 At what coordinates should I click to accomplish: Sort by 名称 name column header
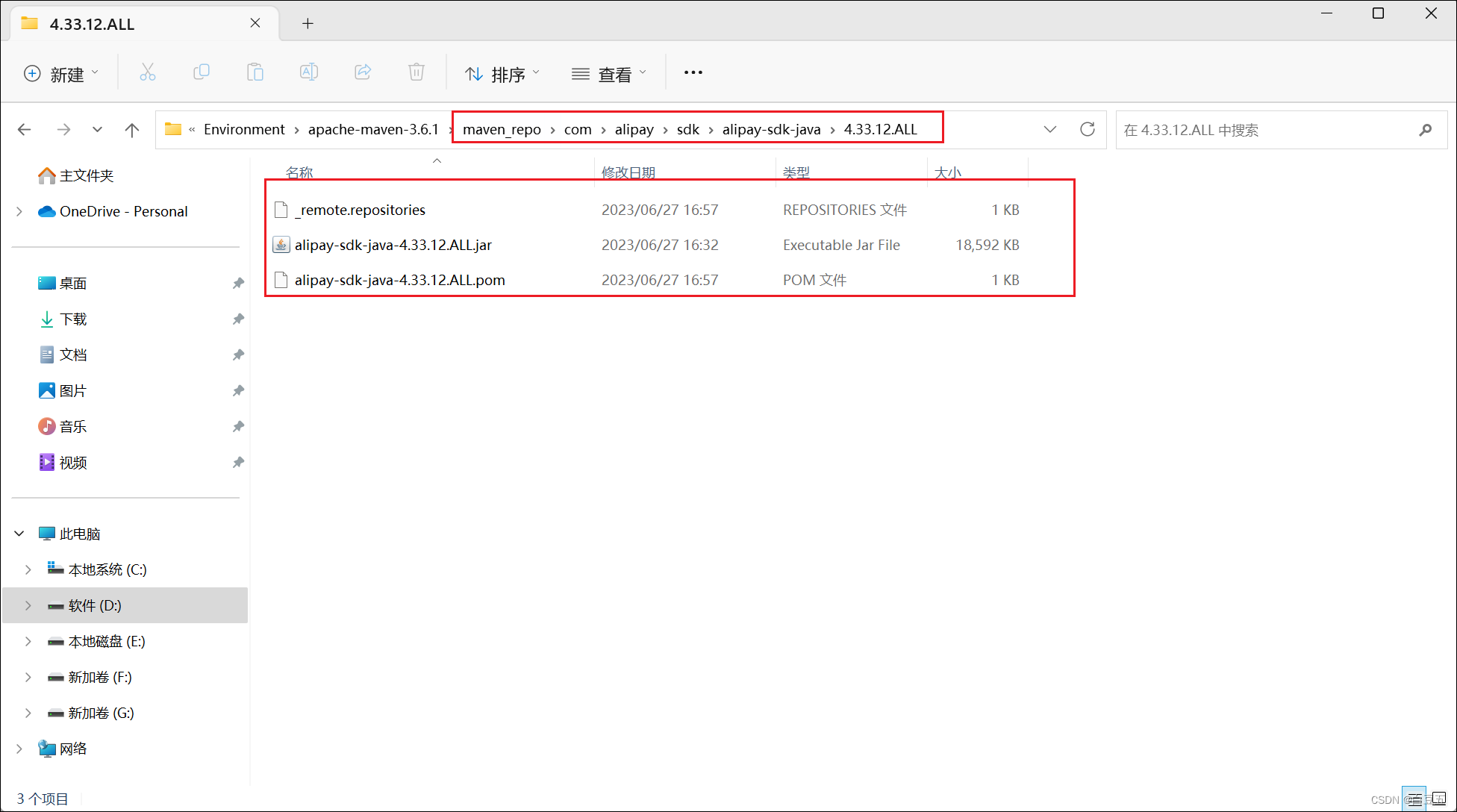click(x=299, y=172)
